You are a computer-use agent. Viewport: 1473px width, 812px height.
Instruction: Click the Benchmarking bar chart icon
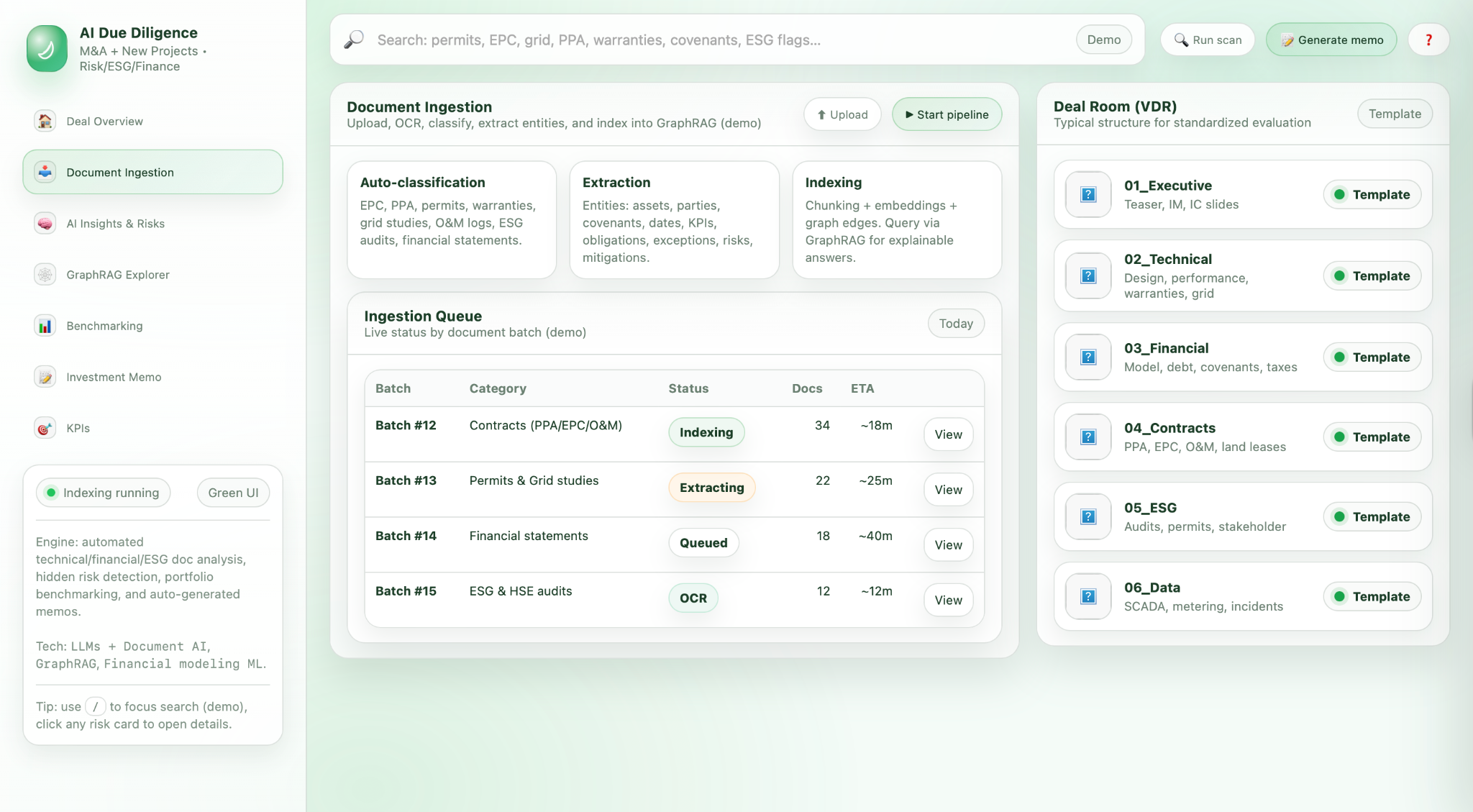pos(45,326)
